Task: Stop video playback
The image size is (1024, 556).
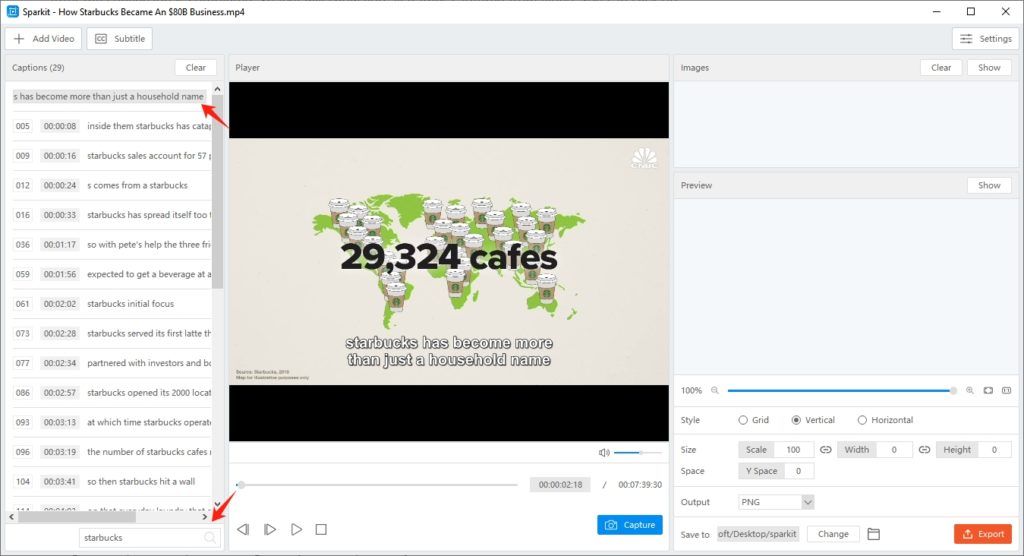Action: pyautogui.click(x=321, y=529)
